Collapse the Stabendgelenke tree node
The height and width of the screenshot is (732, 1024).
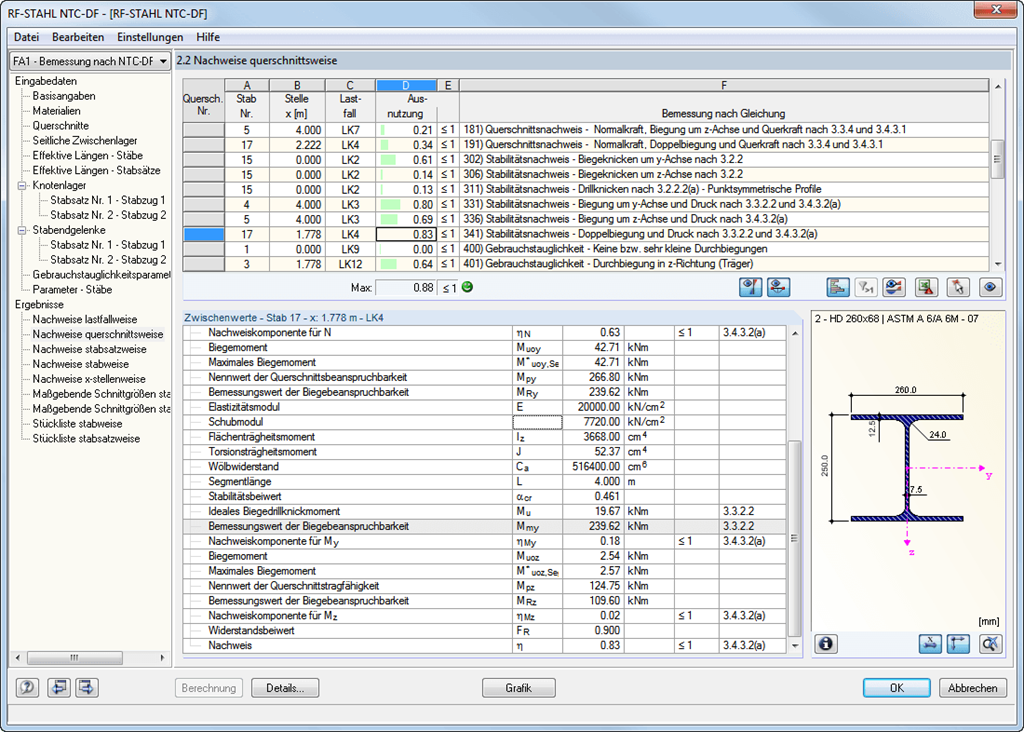22,230
